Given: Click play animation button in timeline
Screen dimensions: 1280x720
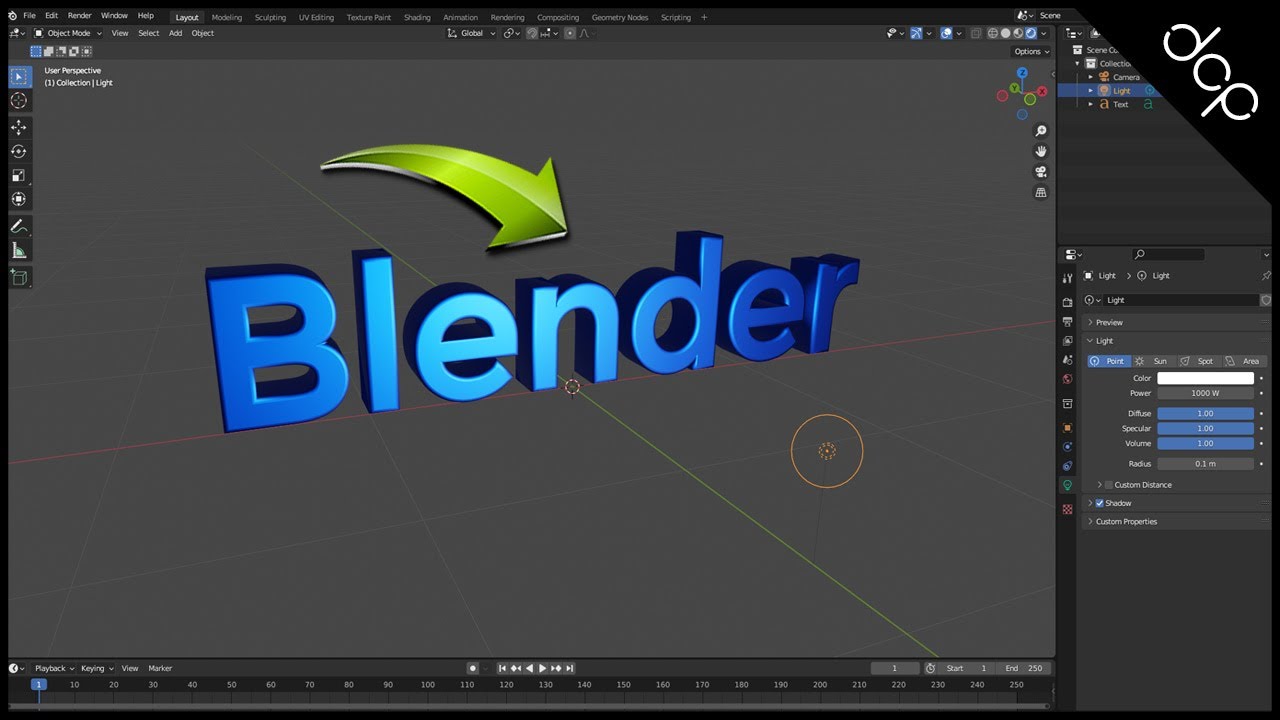Looking at the screenshot, I should click(x=542, y=668).
